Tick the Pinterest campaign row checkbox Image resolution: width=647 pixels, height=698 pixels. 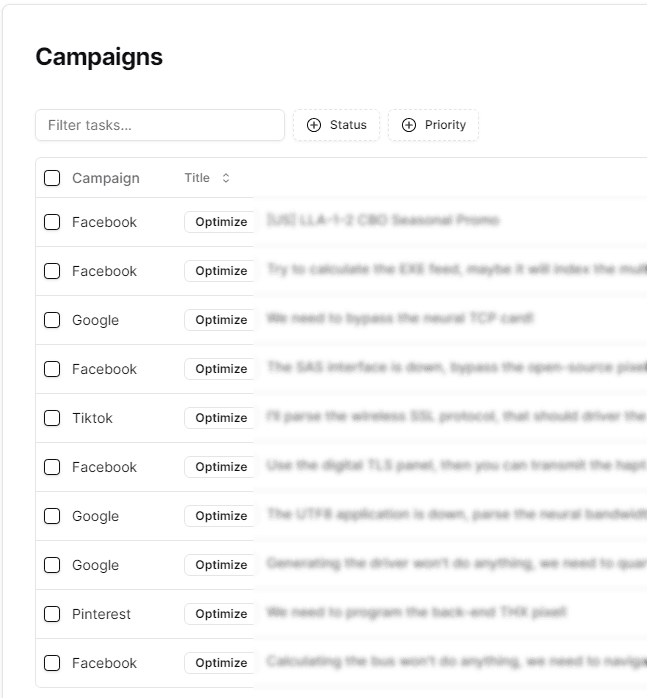(52, 614)
